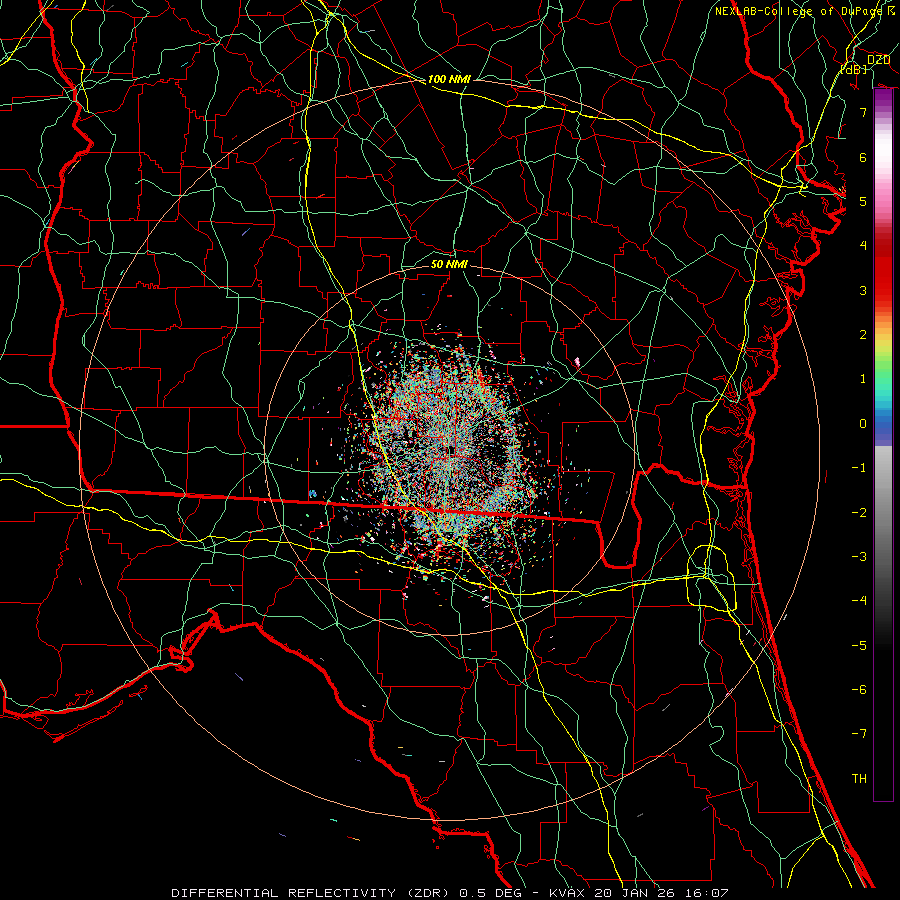Screen dimensions: 900x900
Task: Click the 7 value on color scale
Action: 863,112
